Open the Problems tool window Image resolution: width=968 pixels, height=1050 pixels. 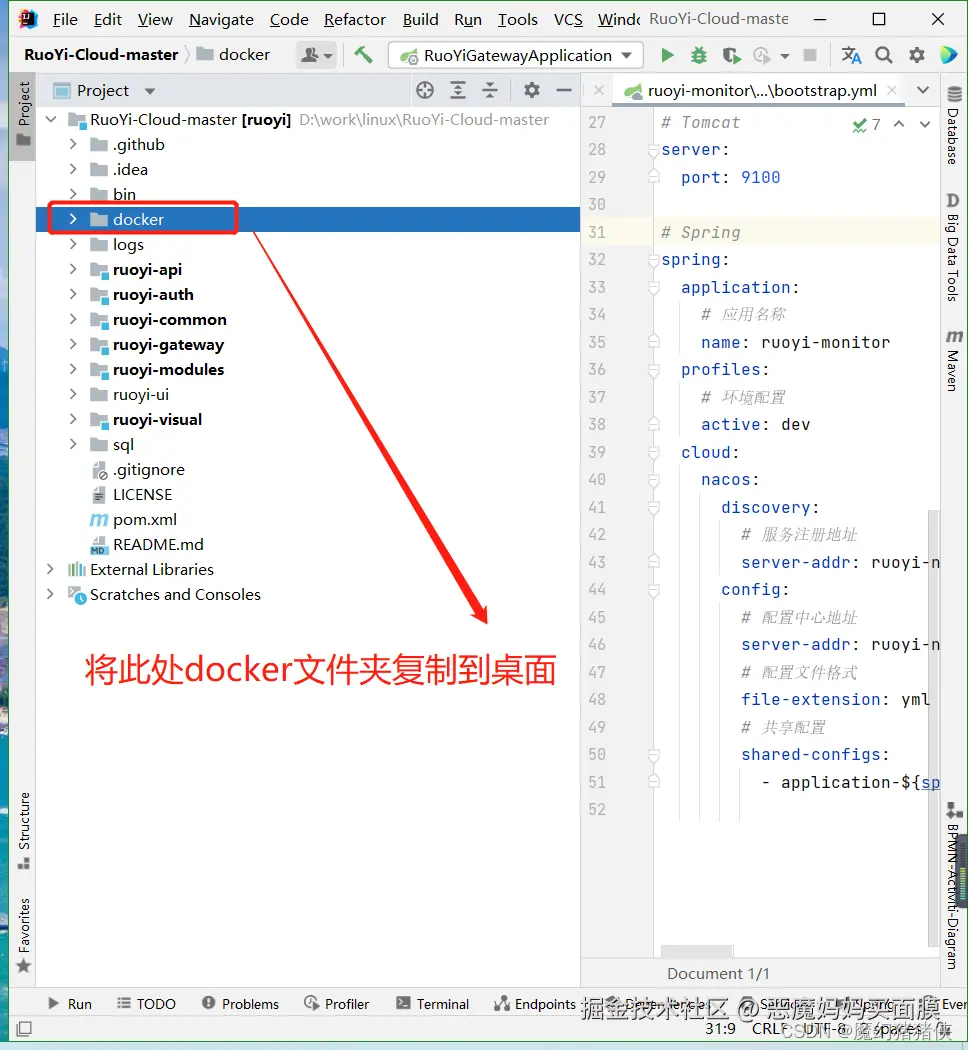click(240, 1003)
